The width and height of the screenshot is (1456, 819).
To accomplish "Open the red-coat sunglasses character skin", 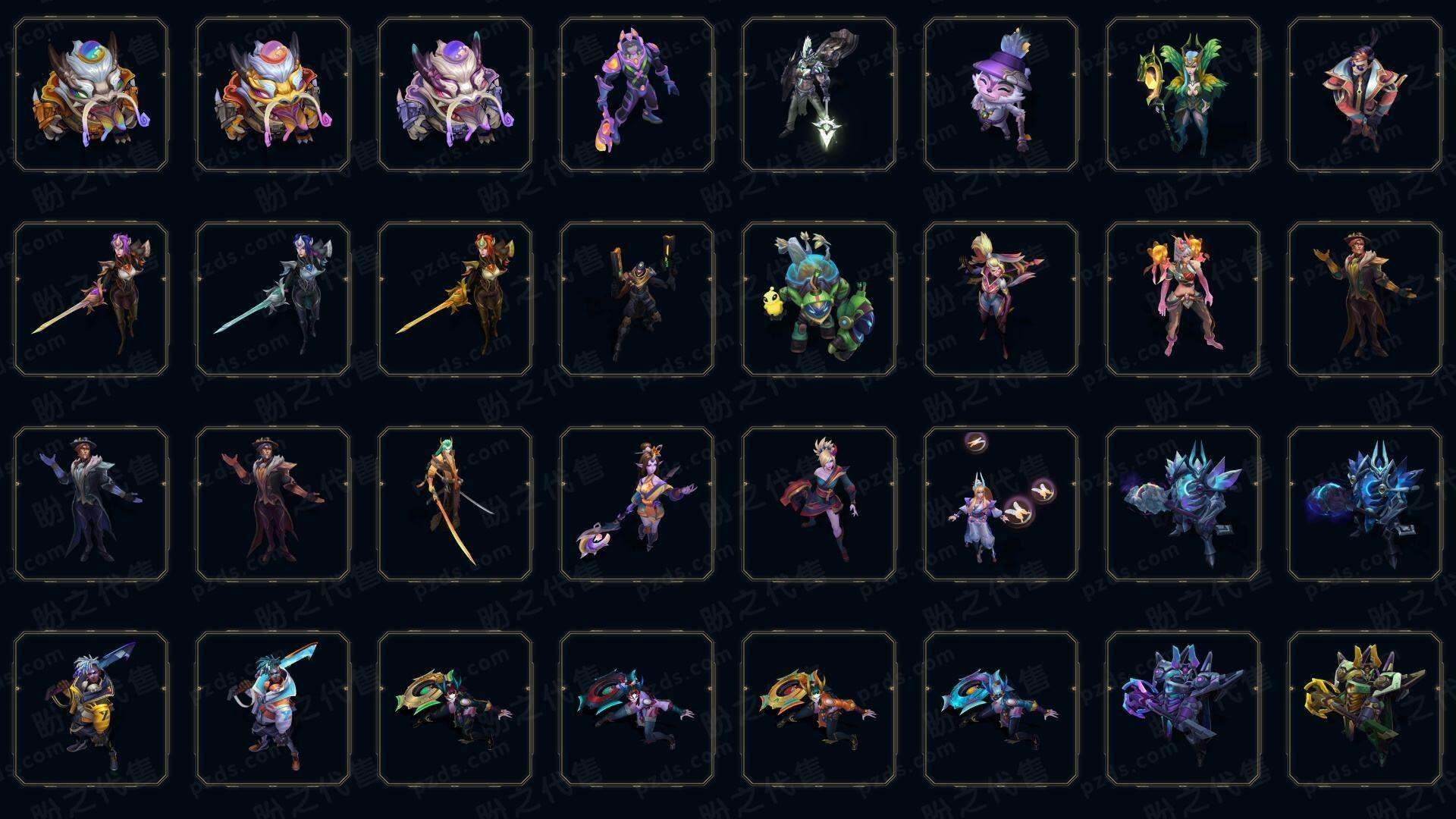I will [x=1365, y=95].
